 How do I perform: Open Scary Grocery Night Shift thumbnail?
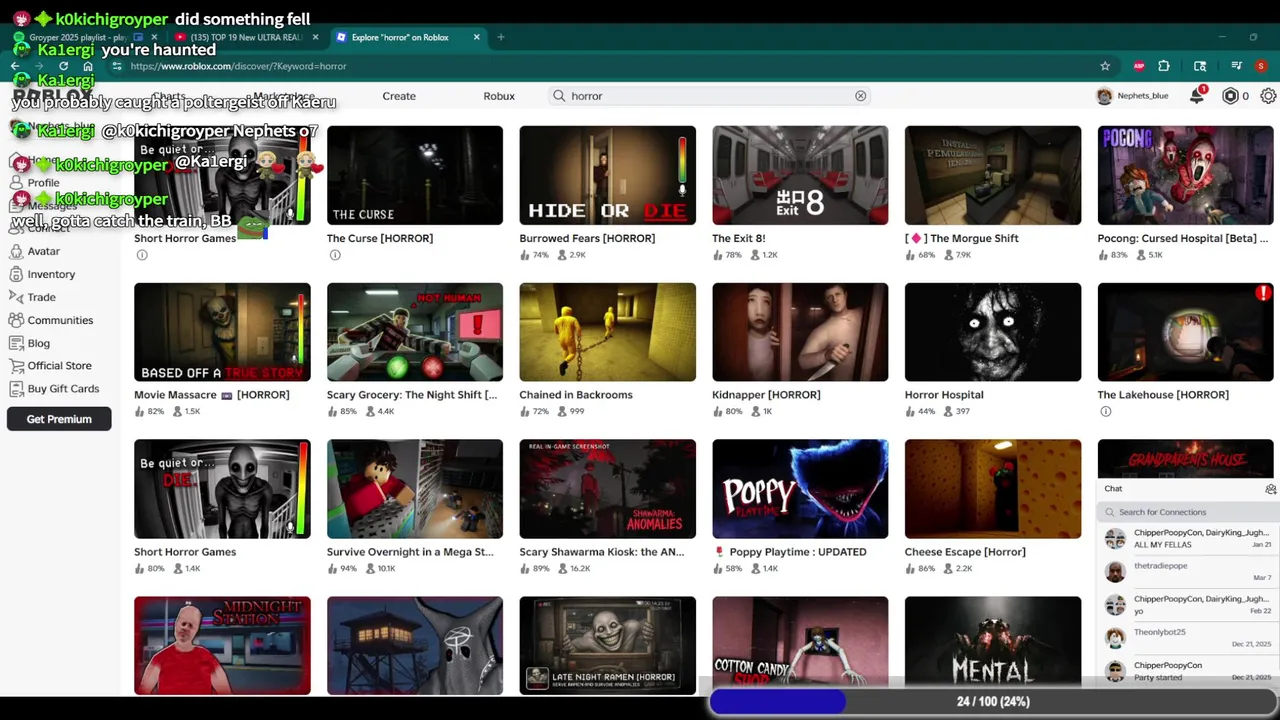(x=415, y=332)
